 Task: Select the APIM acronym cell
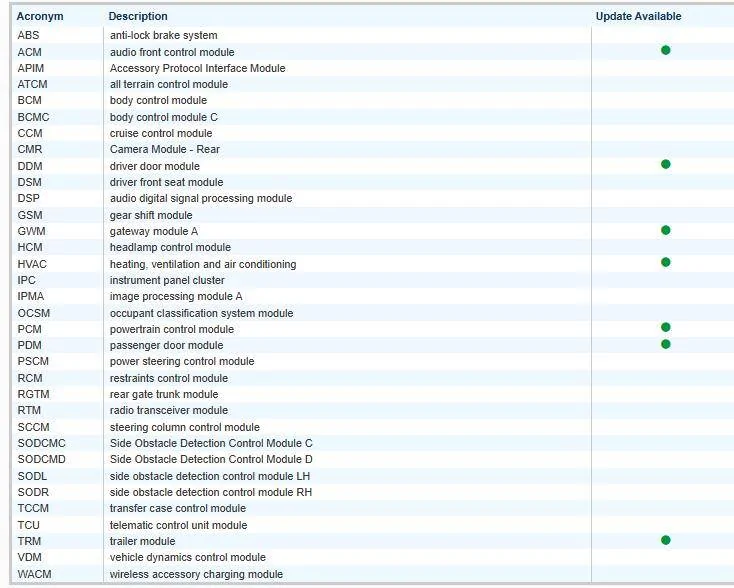click(x=30, y=68)
